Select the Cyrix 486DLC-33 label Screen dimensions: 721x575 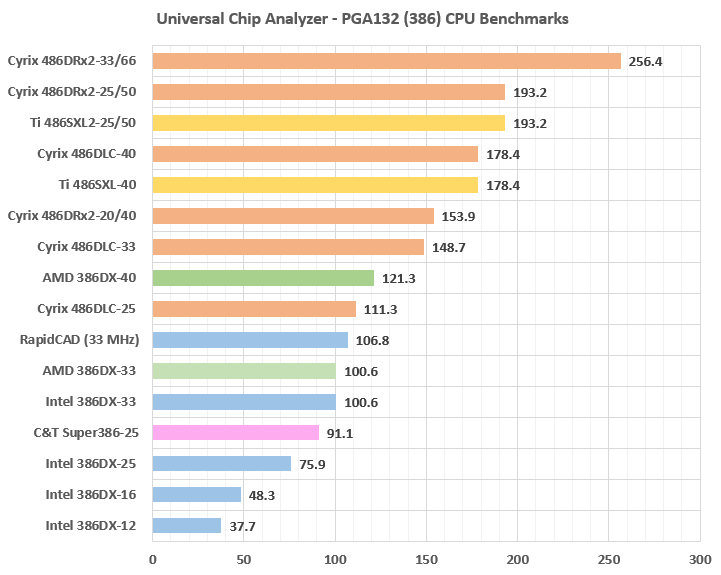(86, 247)
